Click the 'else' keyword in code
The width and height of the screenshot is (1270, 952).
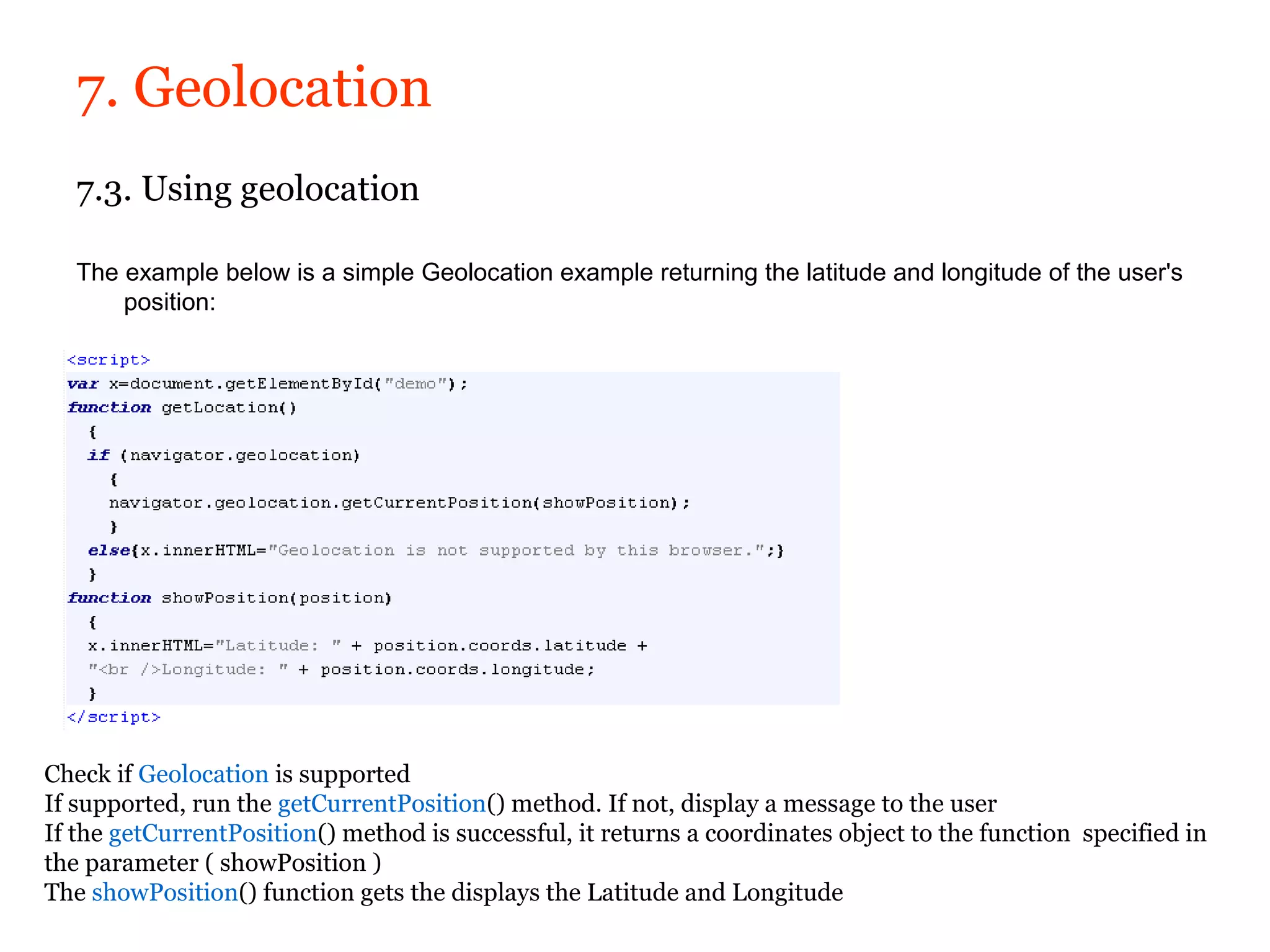[x=109, y=550]
